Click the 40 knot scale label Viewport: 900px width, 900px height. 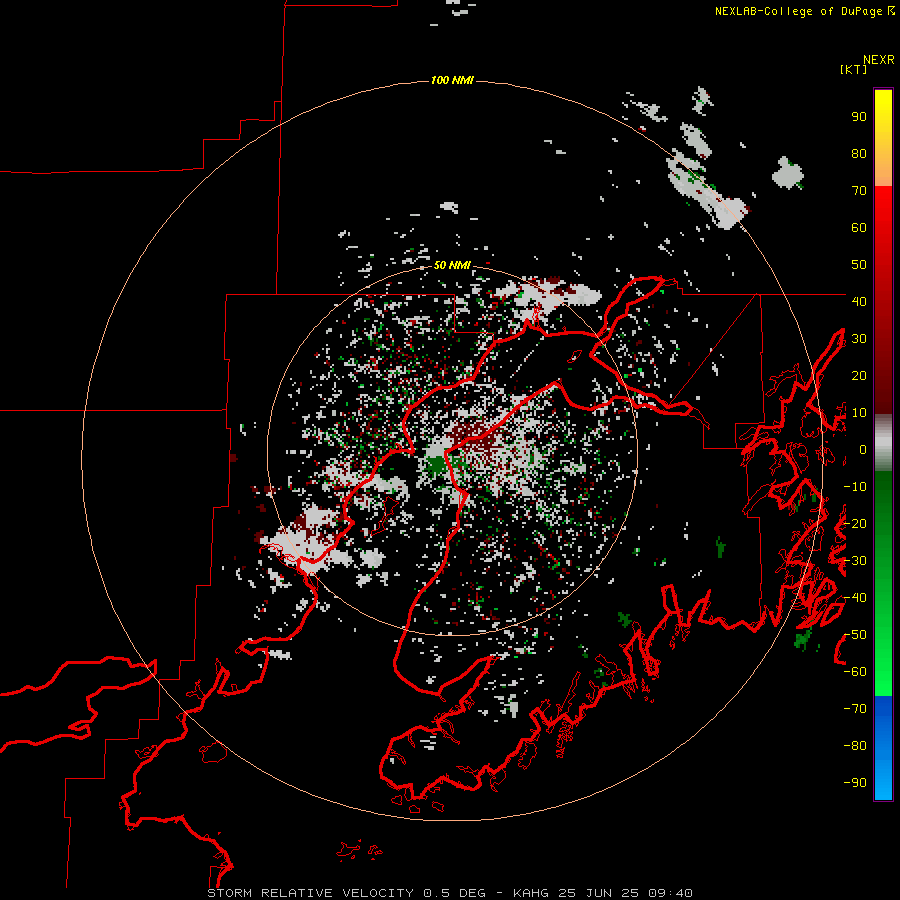tap(859, 301)
